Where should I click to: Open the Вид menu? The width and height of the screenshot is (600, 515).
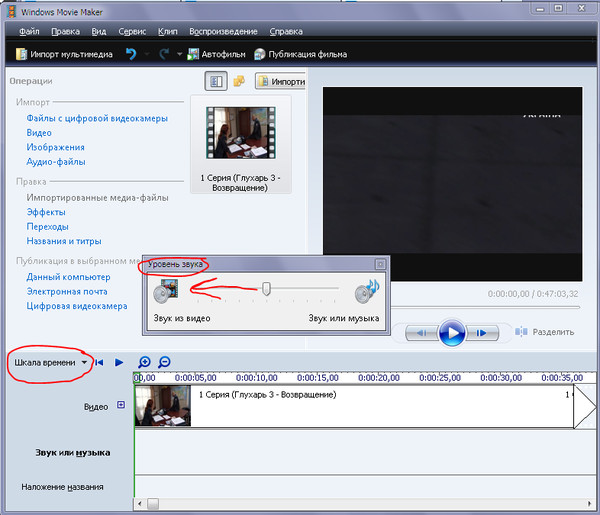coord(99,31)
